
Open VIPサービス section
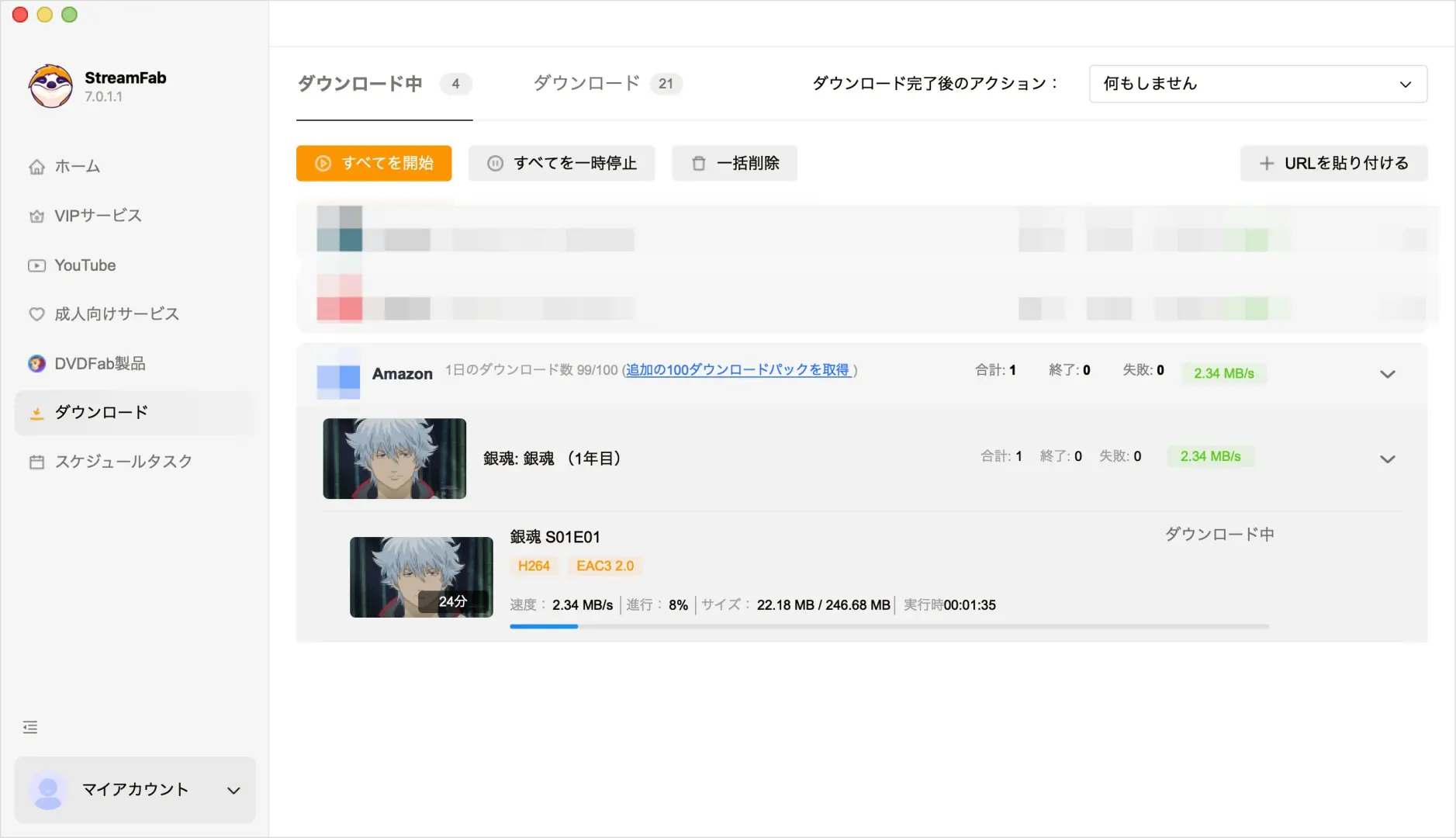coord(98,216)
